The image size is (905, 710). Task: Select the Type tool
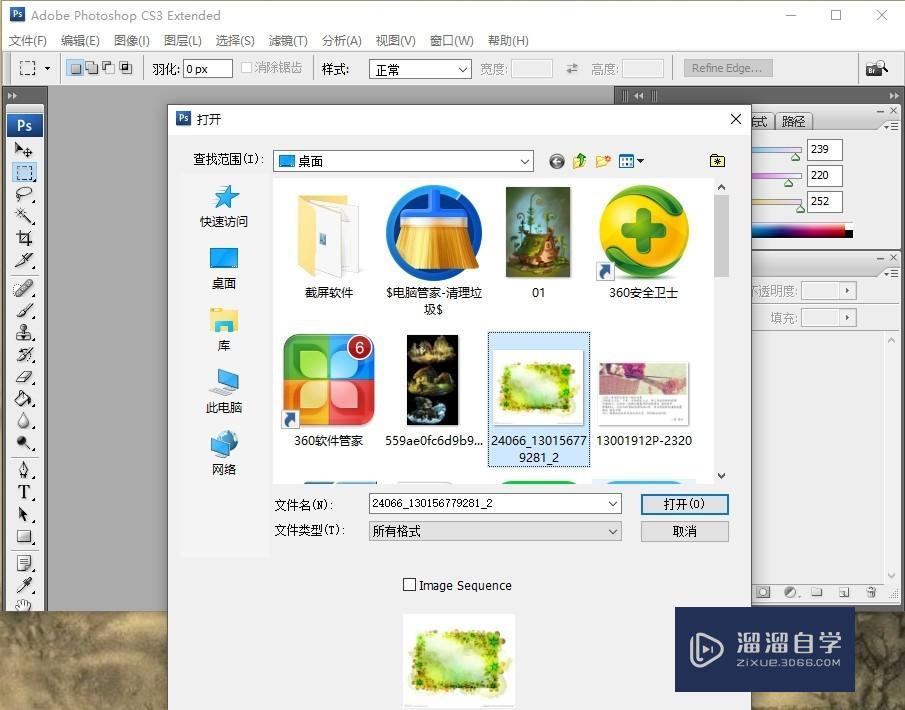[x=22, y=490]
